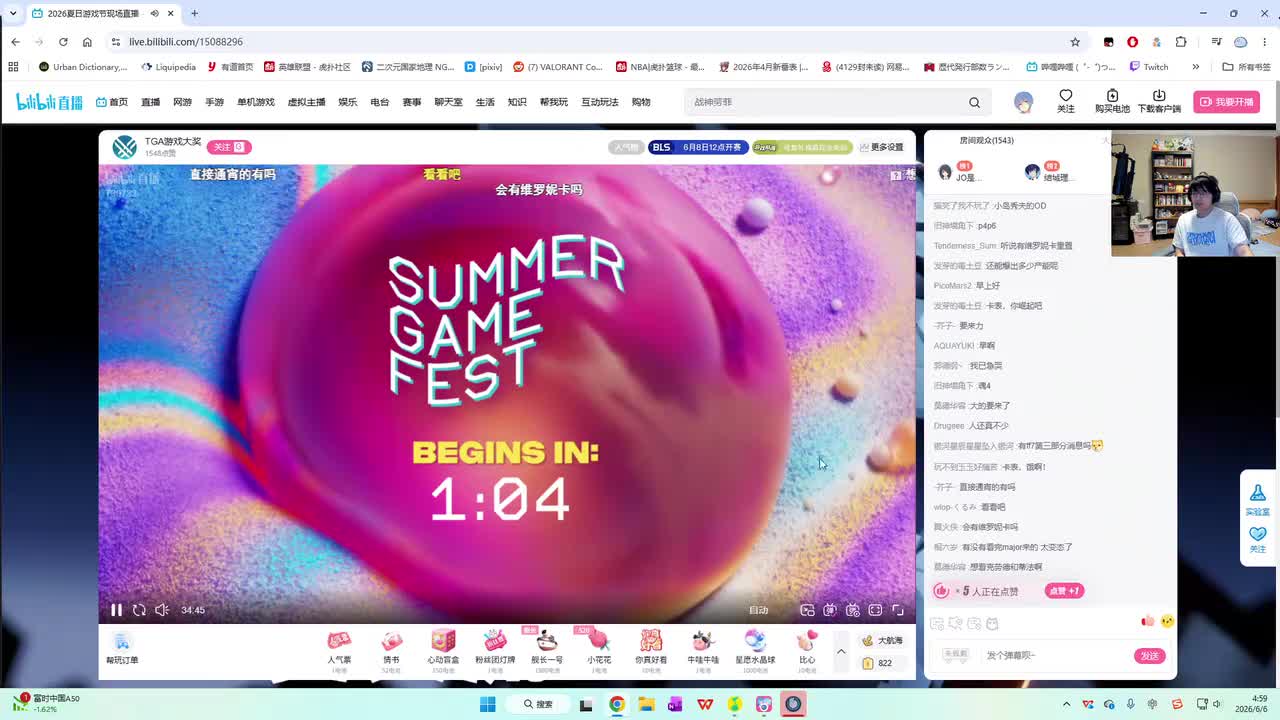Toggle the player's danmaku display icon
The height and width of the screenshot is (720, 1280).
click(830, 610)
